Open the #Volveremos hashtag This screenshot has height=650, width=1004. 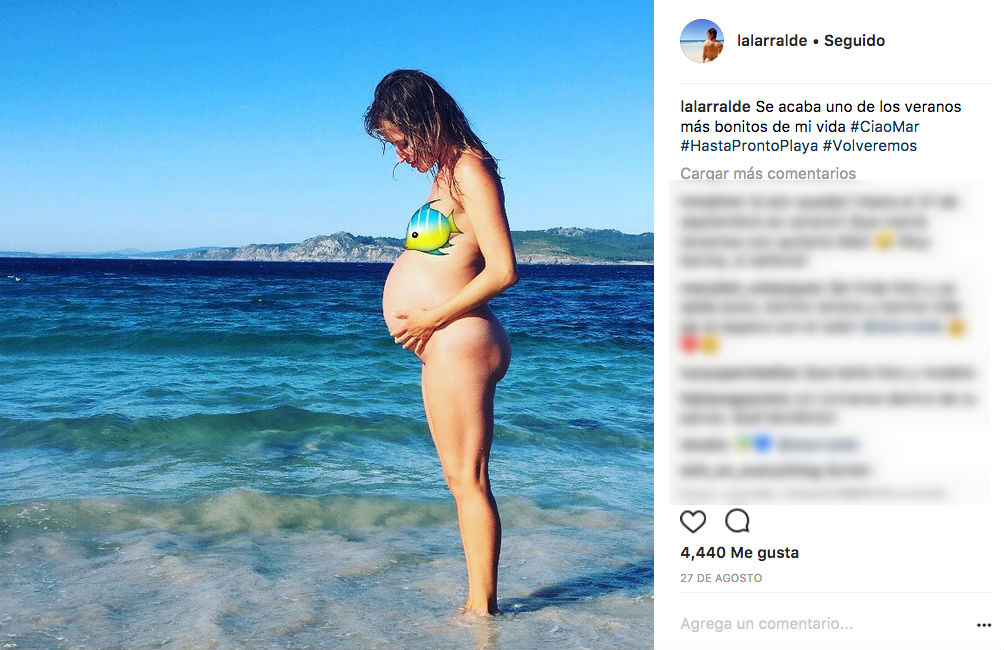[870, 145]
